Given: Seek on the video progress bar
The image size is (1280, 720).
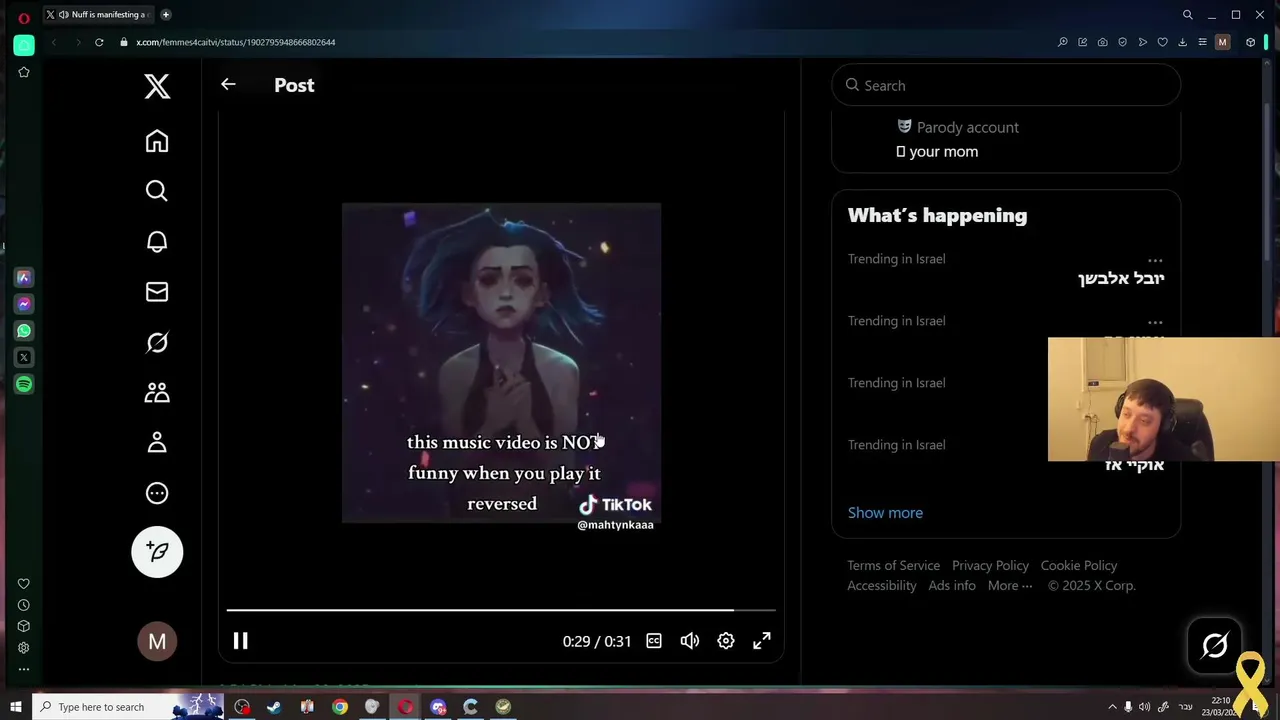Looking at the screenshot, I should coord(501,609).
